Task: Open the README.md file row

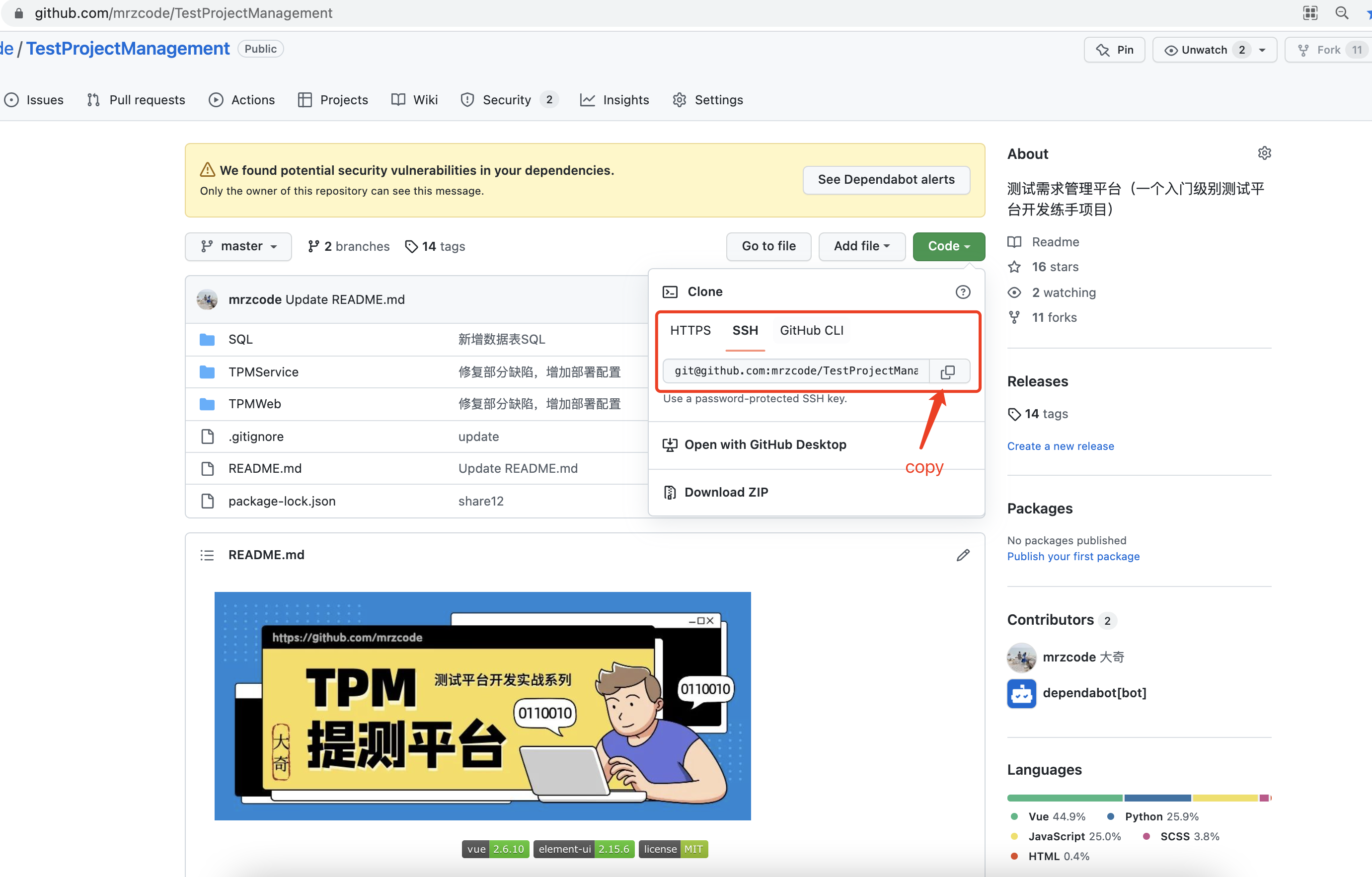Action: click(x=416, y=469)
